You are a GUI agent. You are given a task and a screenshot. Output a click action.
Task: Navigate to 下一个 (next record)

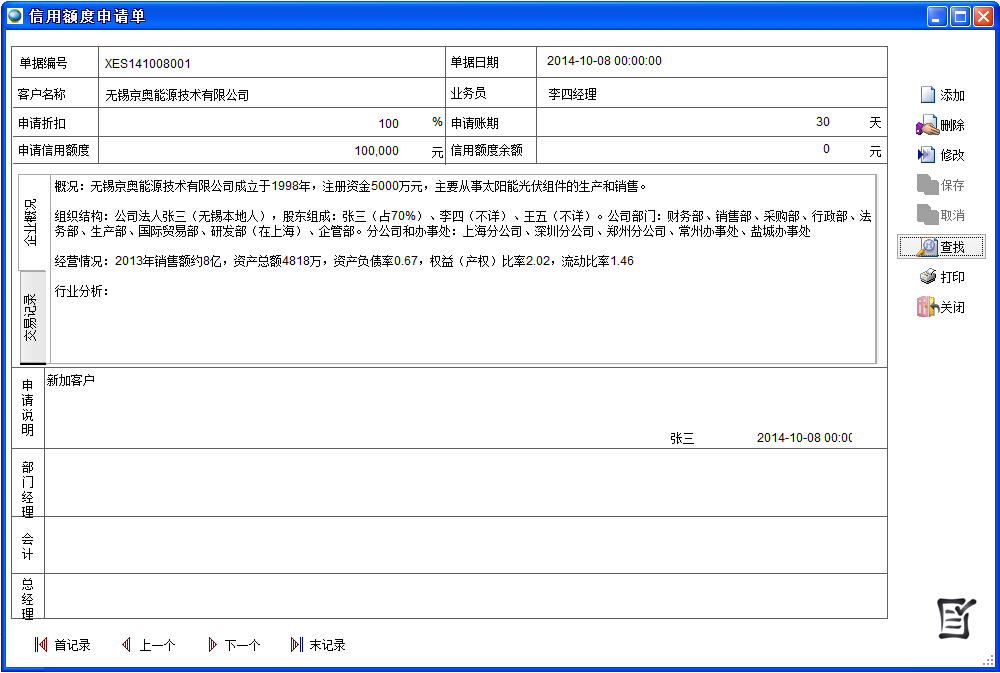click(234, 645)
